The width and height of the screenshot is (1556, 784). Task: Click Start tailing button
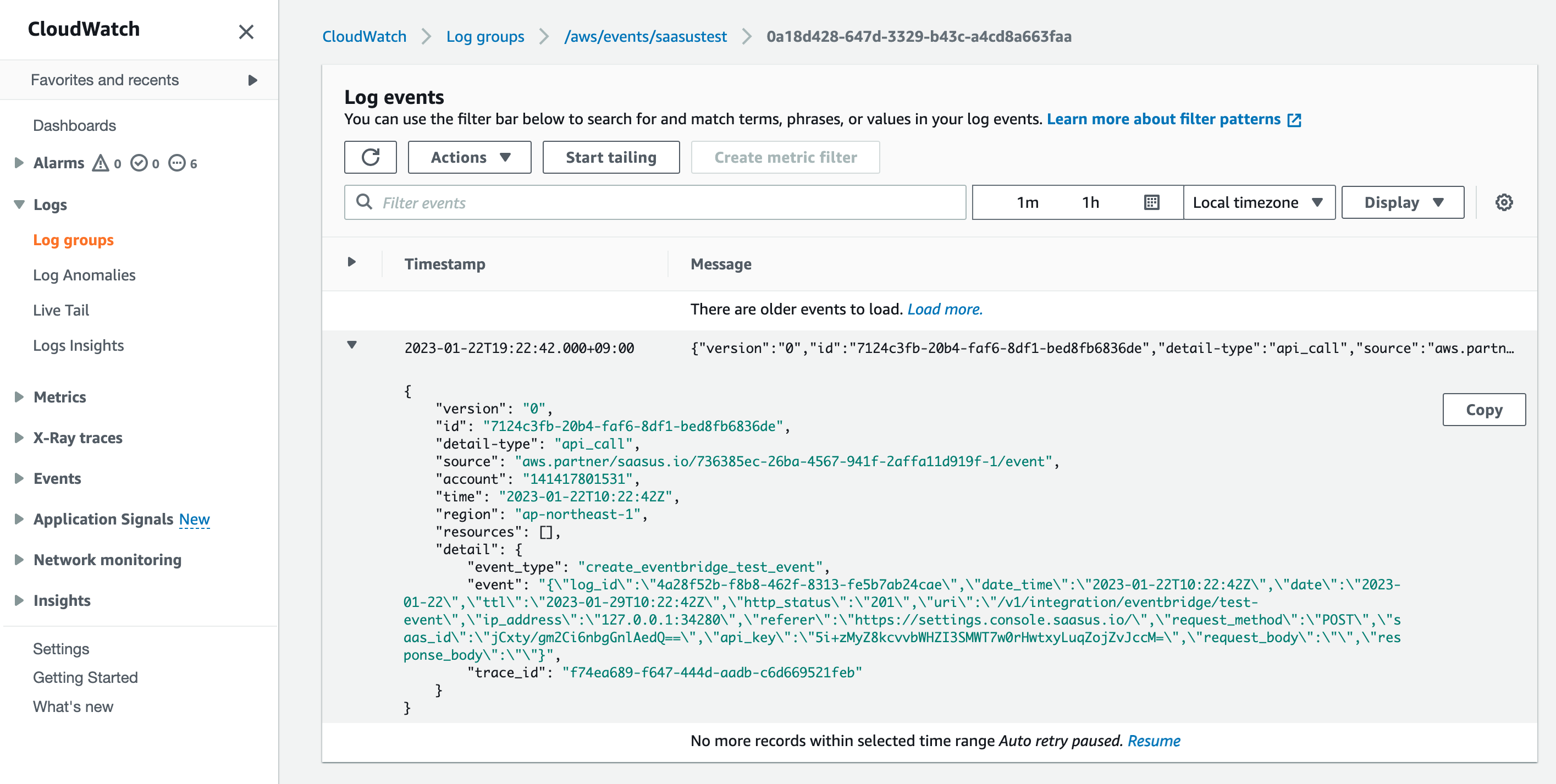[x=611, y=157]
